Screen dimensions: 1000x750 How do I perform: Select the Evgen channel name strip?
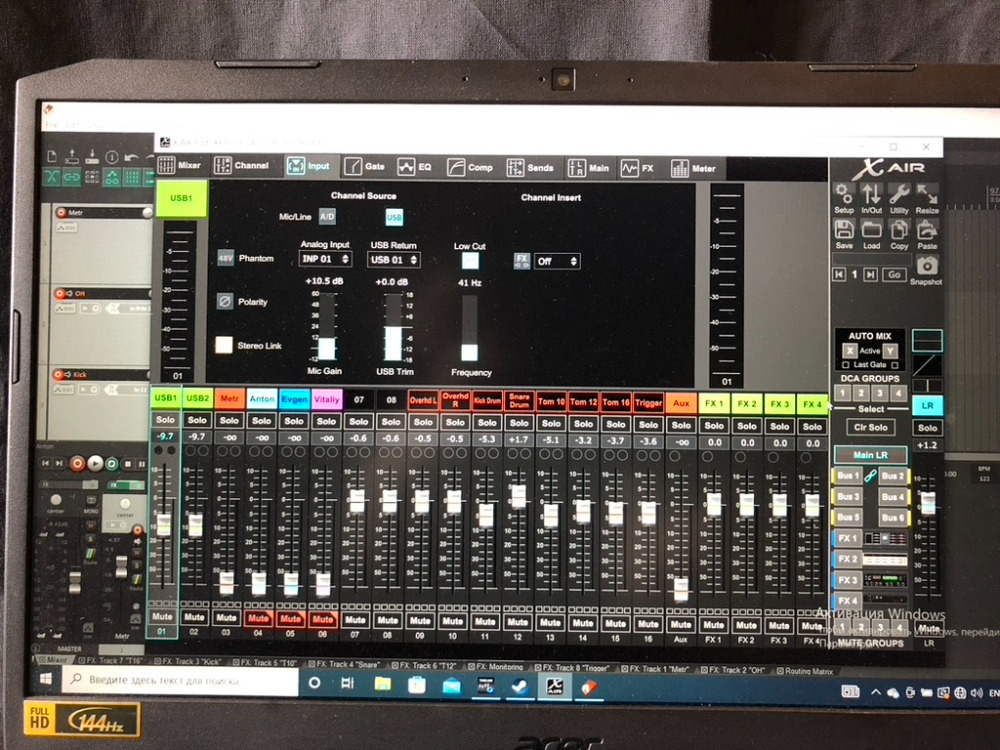(294, 399)
